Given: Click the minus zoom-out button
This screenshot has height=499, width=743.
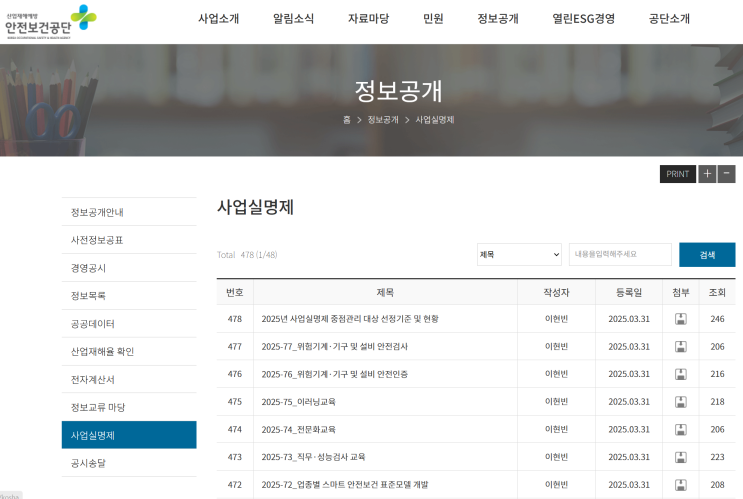Looking at the screenshot, I should click(x=726, y=174).
